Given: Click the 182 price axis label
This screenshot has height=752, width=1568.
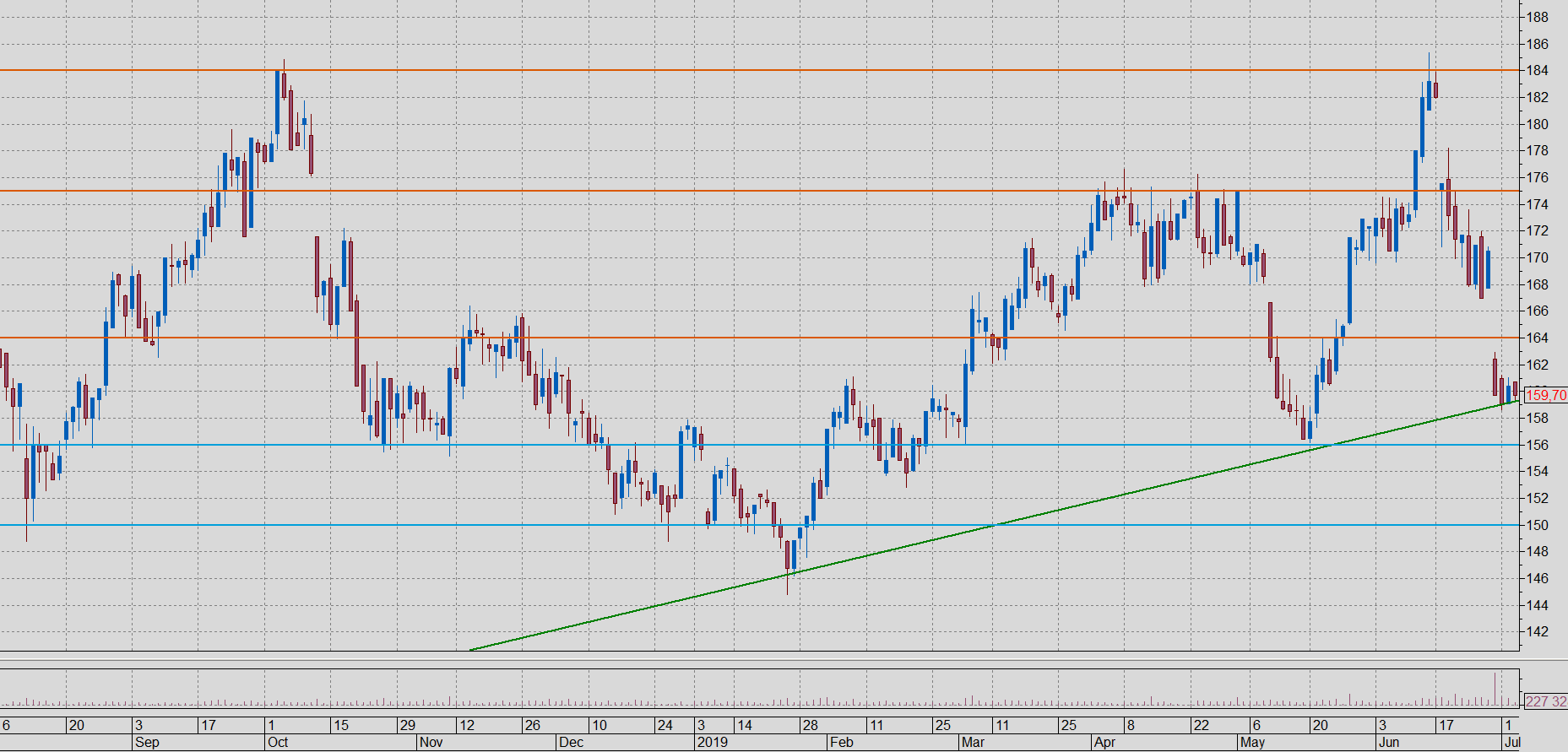Looking at the screenshot, I should pos(1537,97).
